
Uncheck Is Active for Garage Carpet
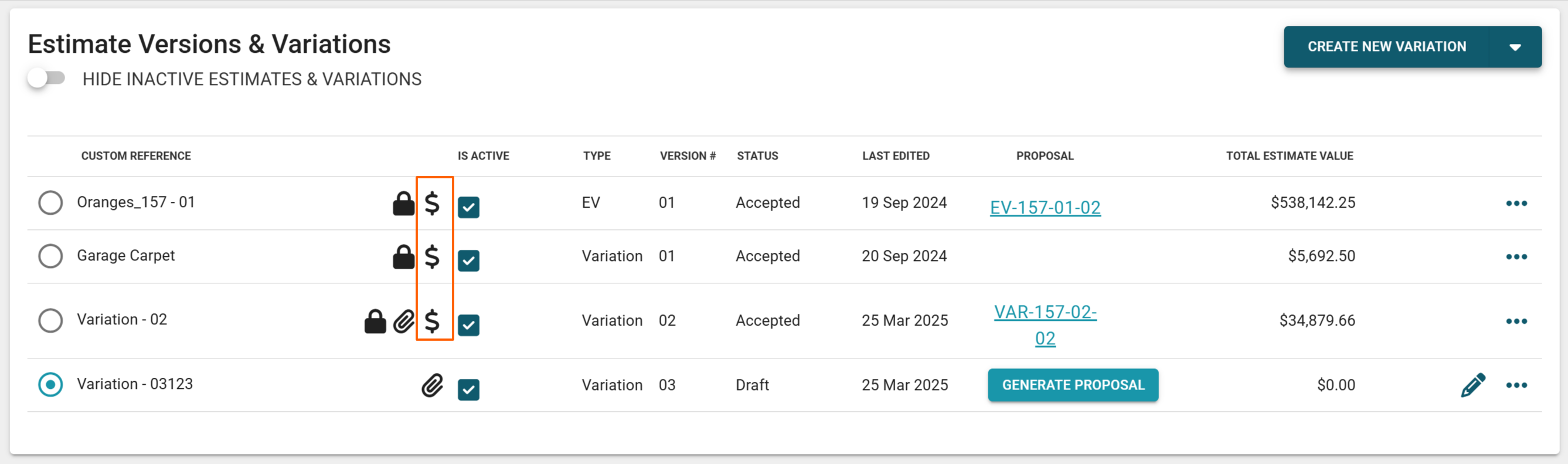coord(468,260)
